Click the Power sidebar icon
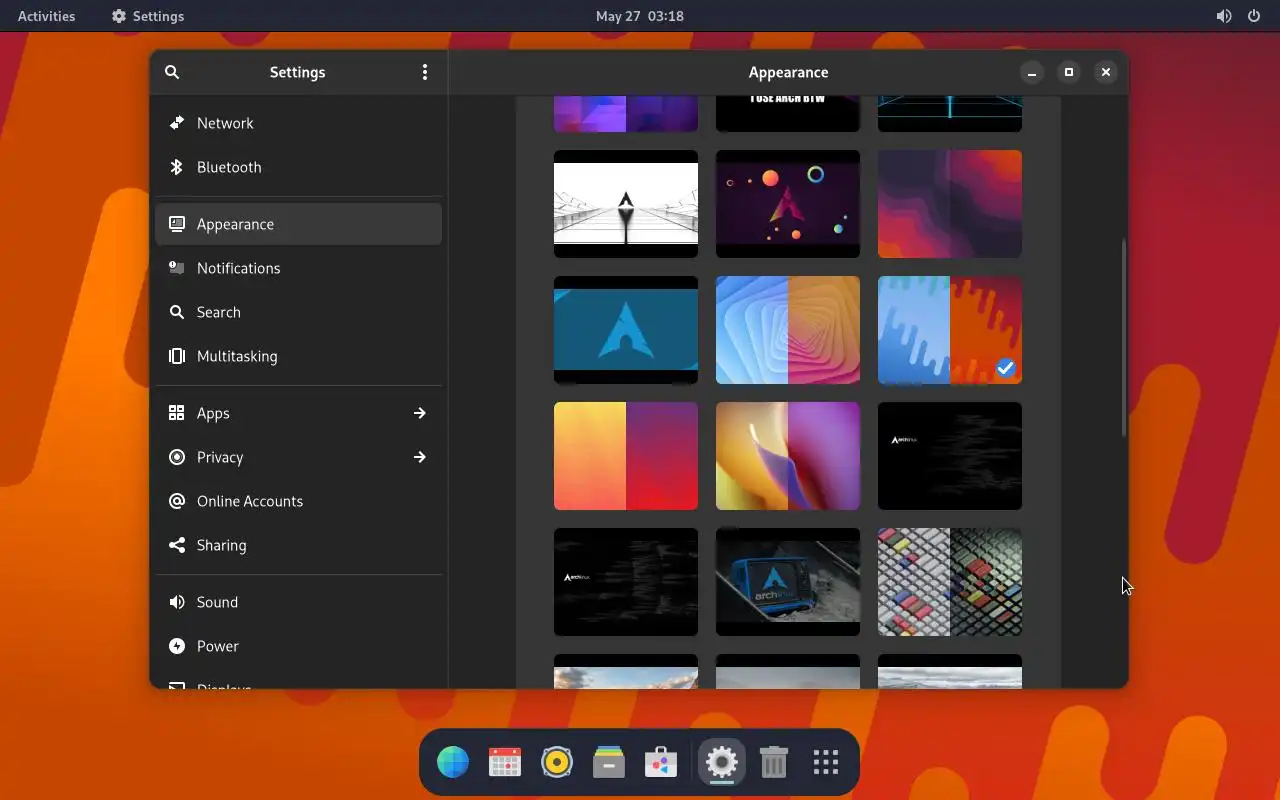The height and width of the screenshot is (800, 1280). 177,646
